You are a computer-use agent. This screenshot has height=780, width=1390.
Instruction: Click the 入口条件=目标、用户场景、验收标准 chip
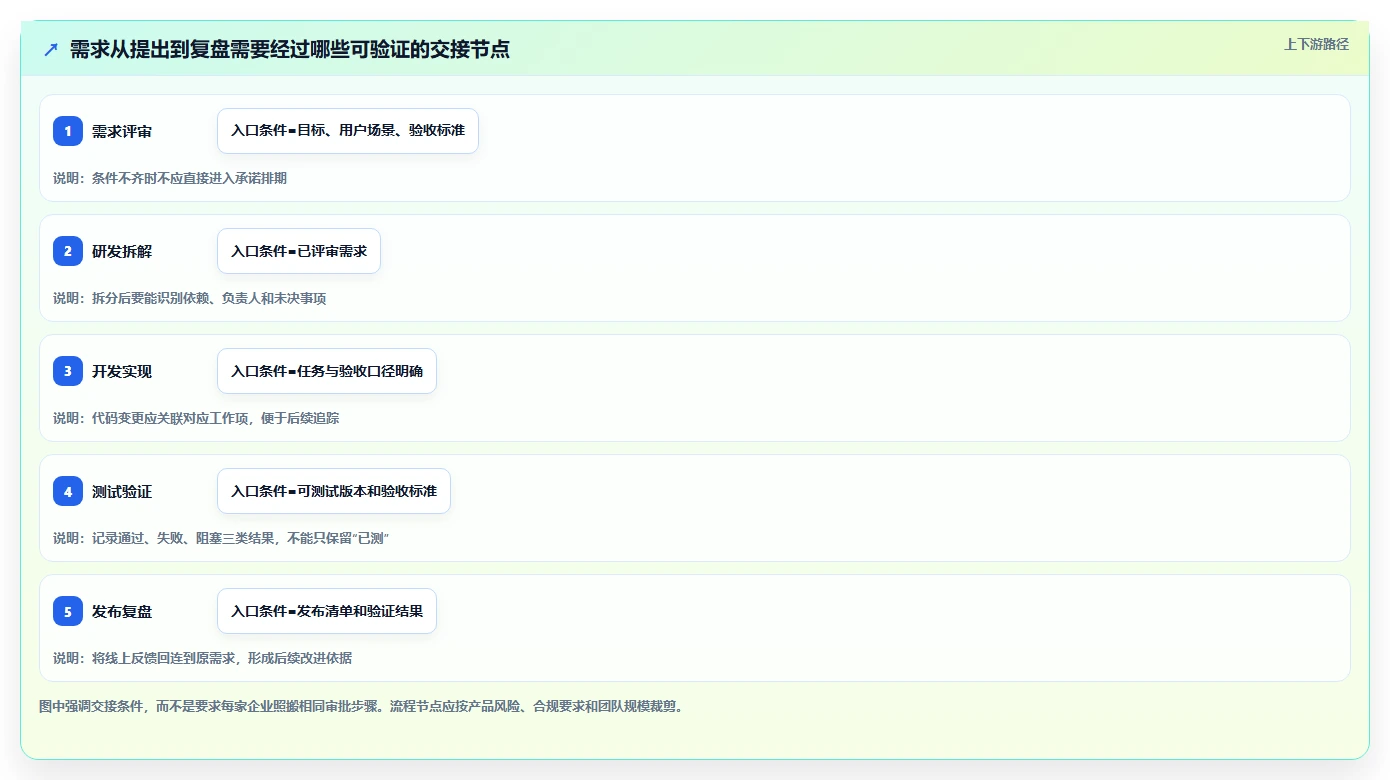348,131
